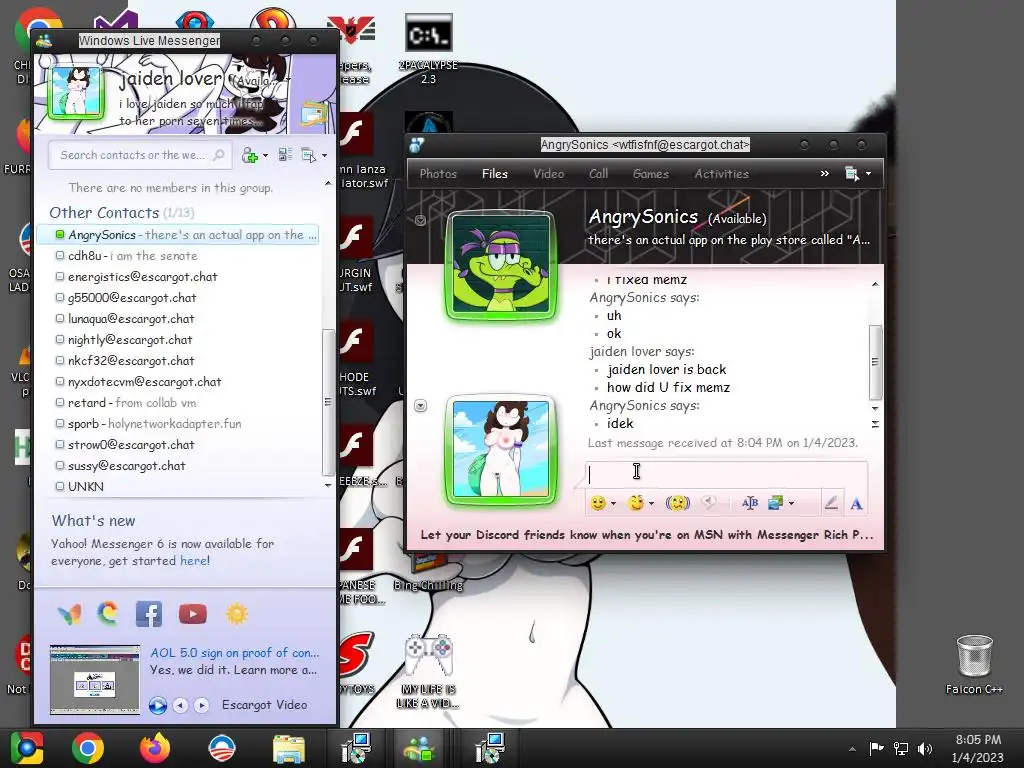Open File Explorer from the taskbar
This screenshot has width=1024, height=768.
coord(288,749)
